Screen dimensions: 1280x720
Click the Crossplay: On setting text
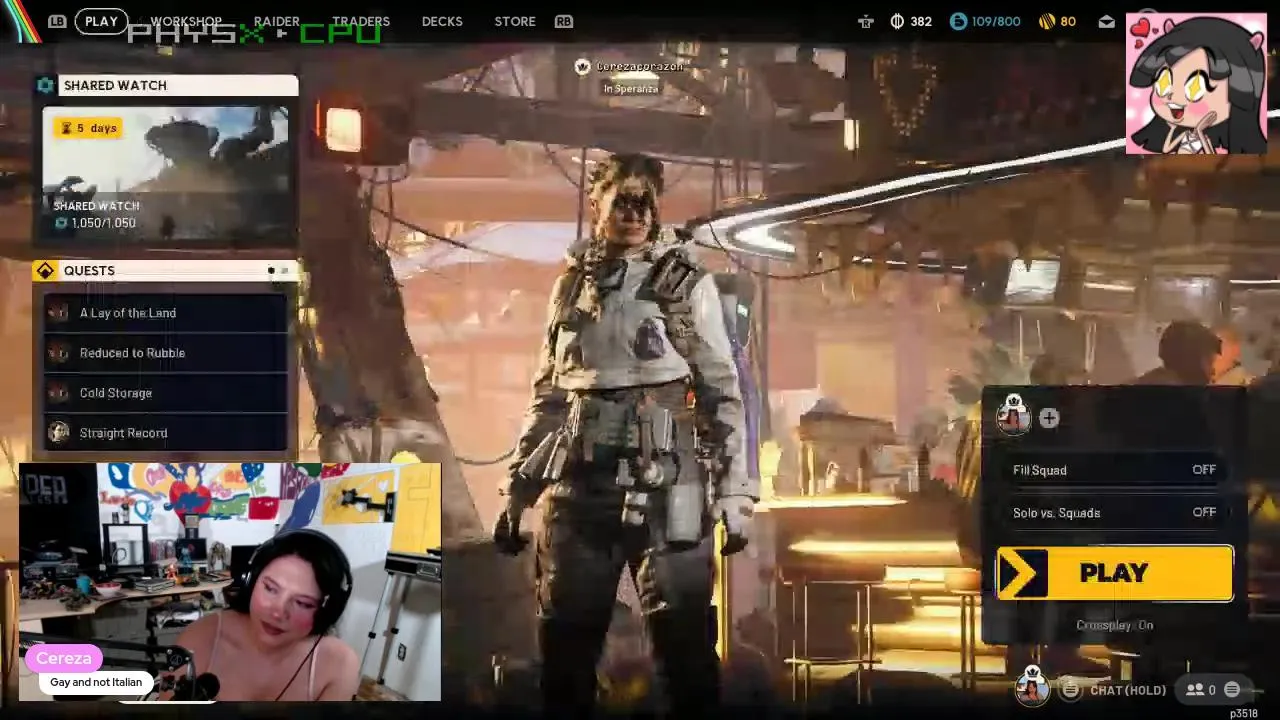click(x=1114, y=625)
